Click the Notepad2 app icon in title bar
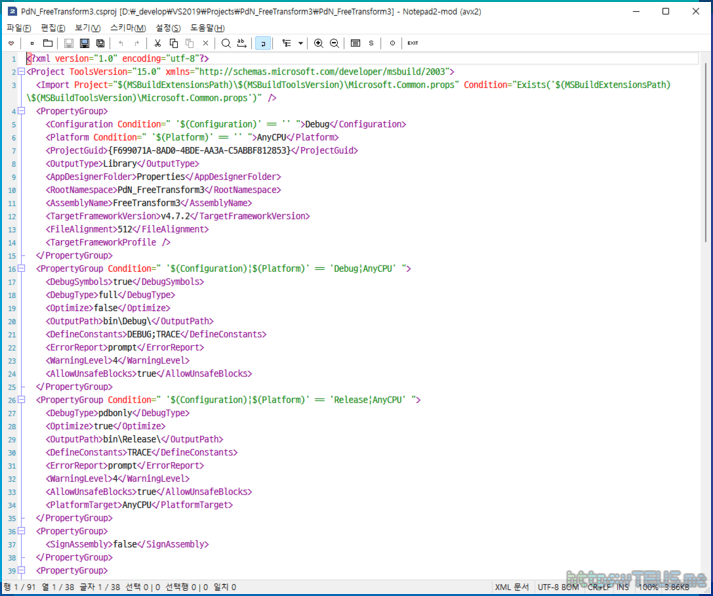The width and height of the screenshot is (713, 596). point(12,11)
